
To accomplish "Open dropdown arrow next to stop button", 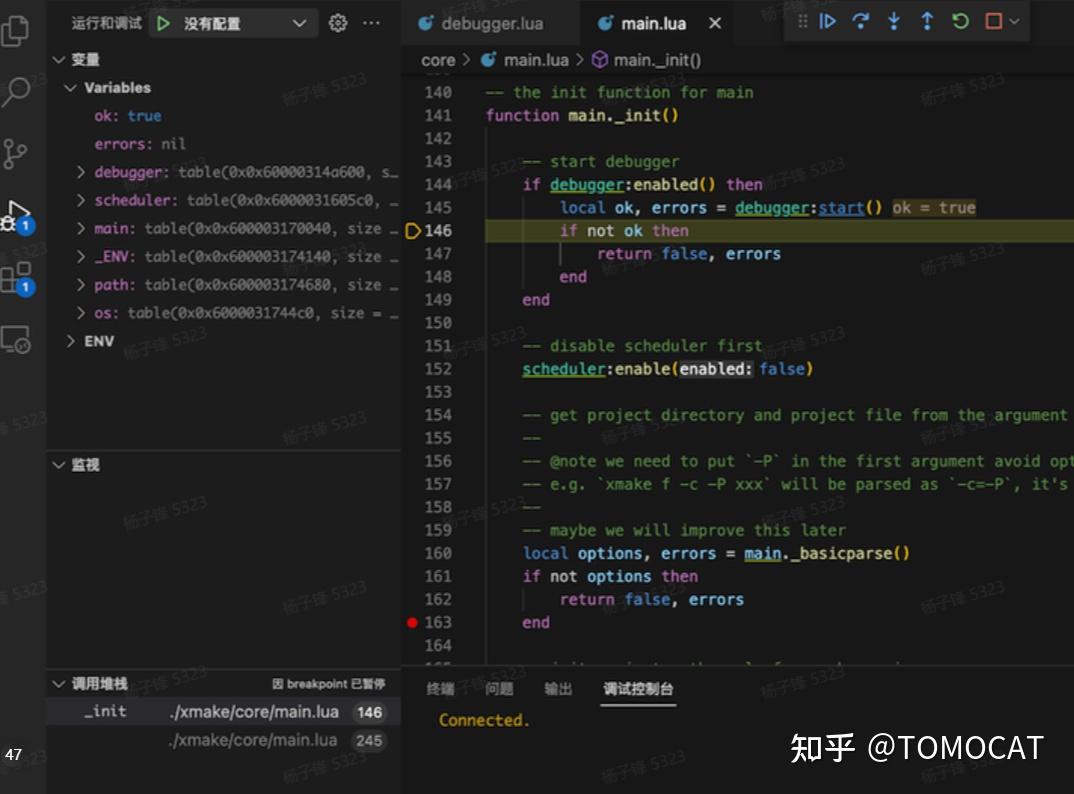I will [x=1014, y=21].
